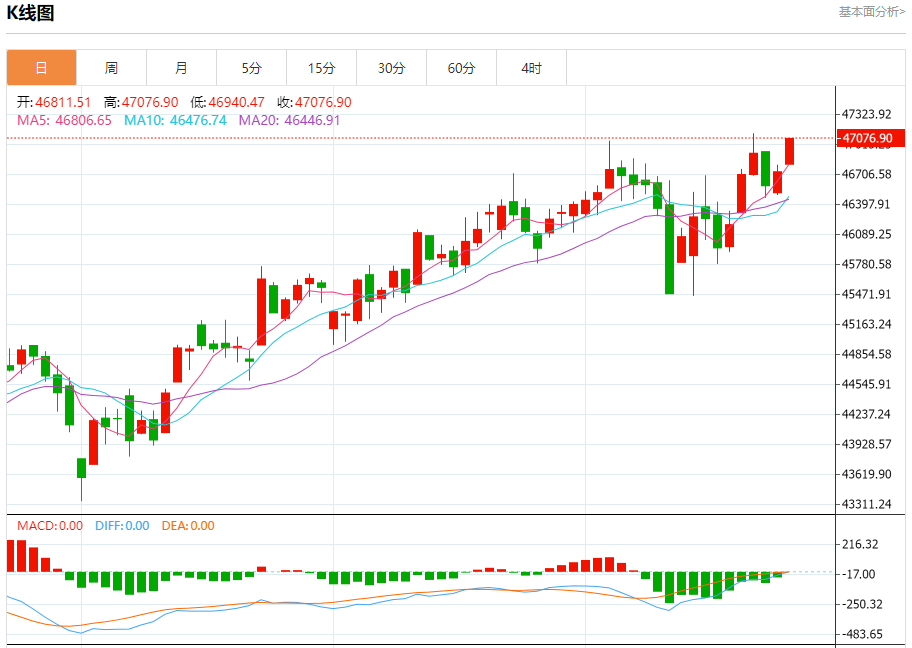Switch to the 周 weekly tab
Viewport: 912px width, 648px height.
[x=111, y=68]
